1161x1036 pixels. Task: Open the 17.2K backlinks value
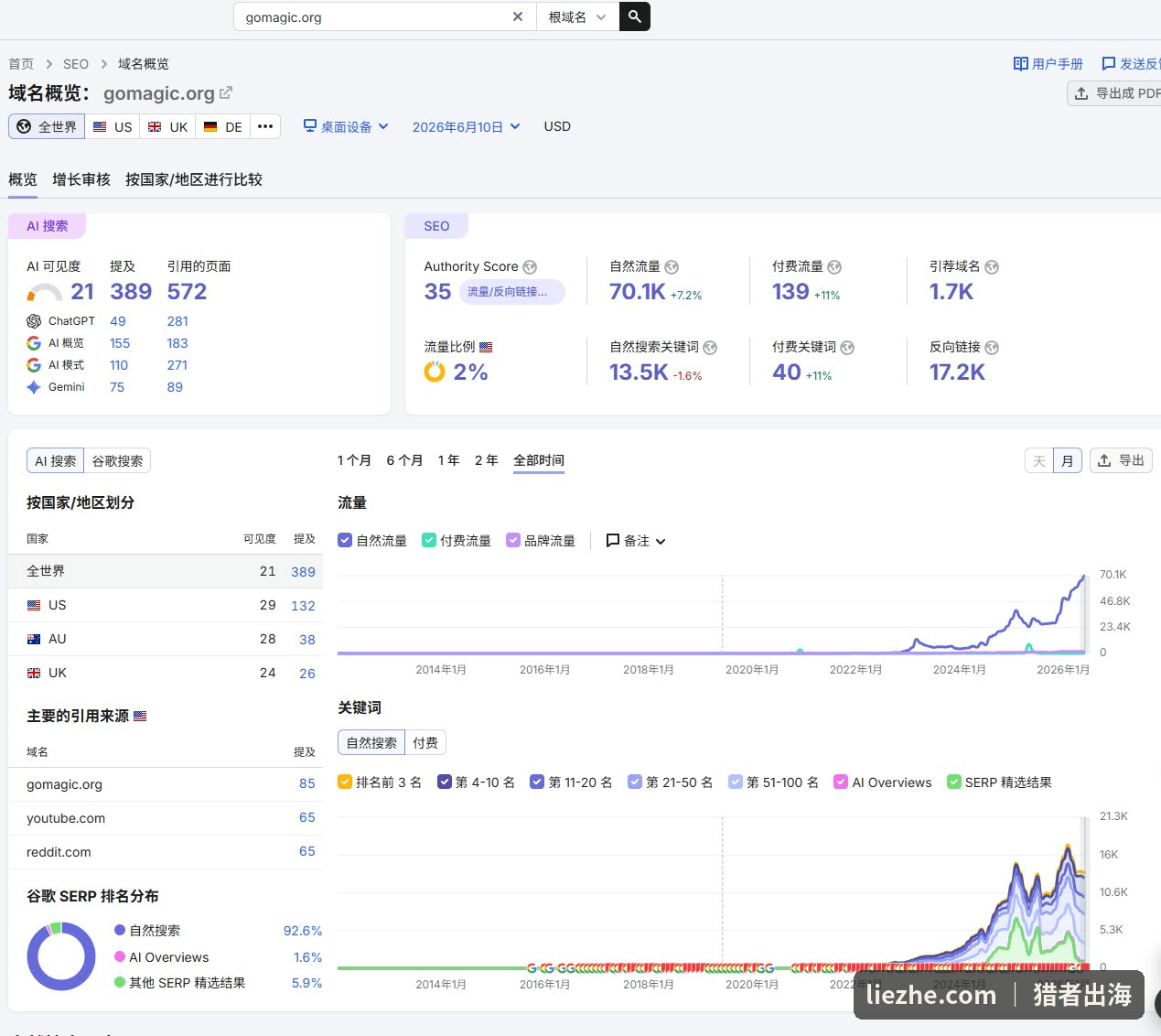coord(957,372)
